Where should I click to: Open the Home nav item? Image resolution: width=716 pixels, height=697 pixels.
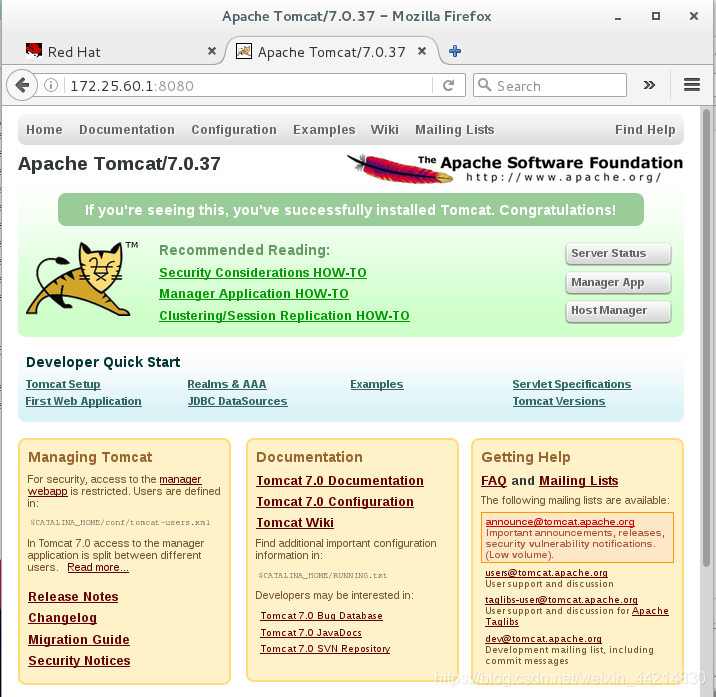click(44, 130)
